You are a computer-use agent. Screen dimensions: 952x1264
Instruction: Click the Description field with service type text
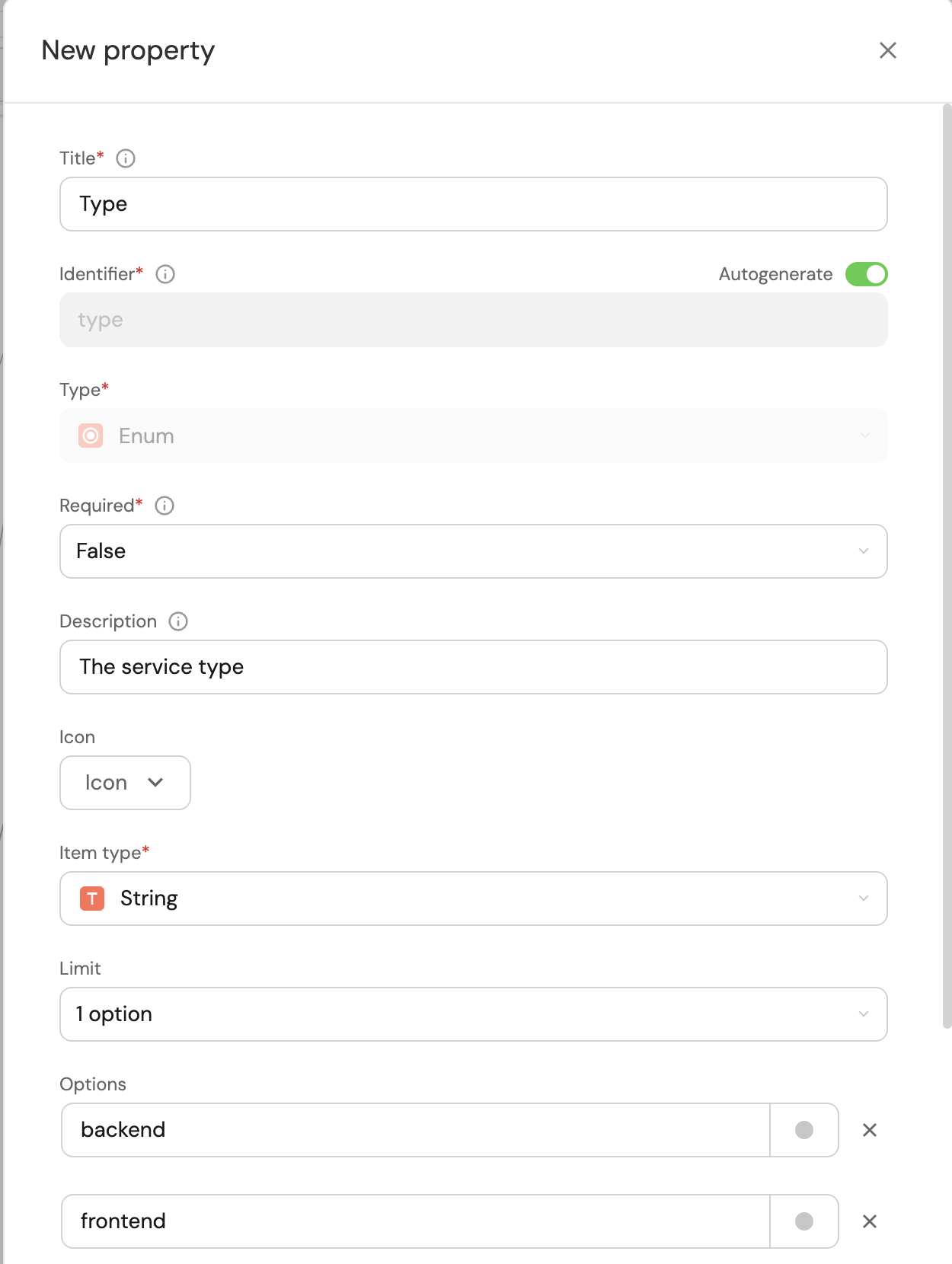(x=473, y=667)
